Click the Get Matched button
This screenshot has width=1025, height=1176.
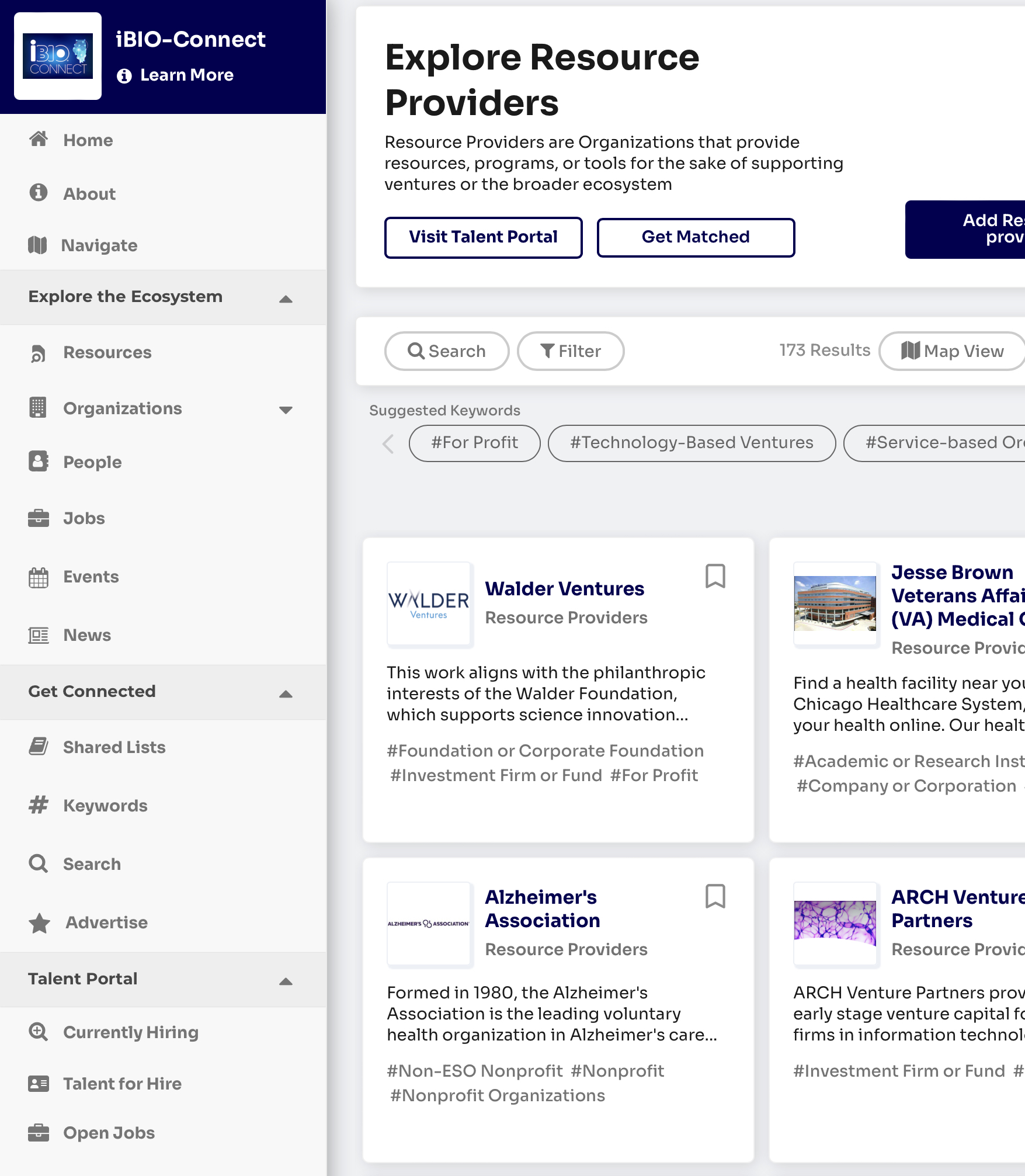point(696,237)
